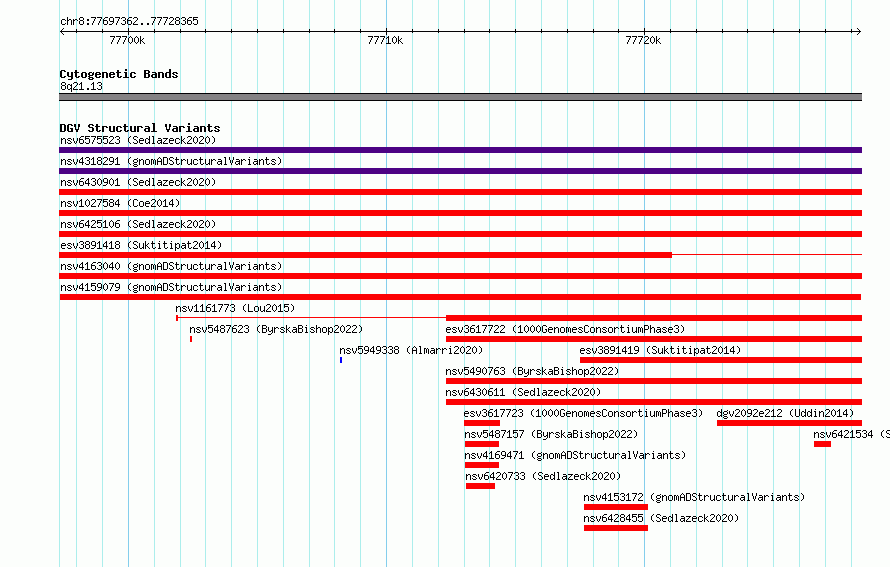Click the nsv1027584 (Coe2014) label

point(120,203)
